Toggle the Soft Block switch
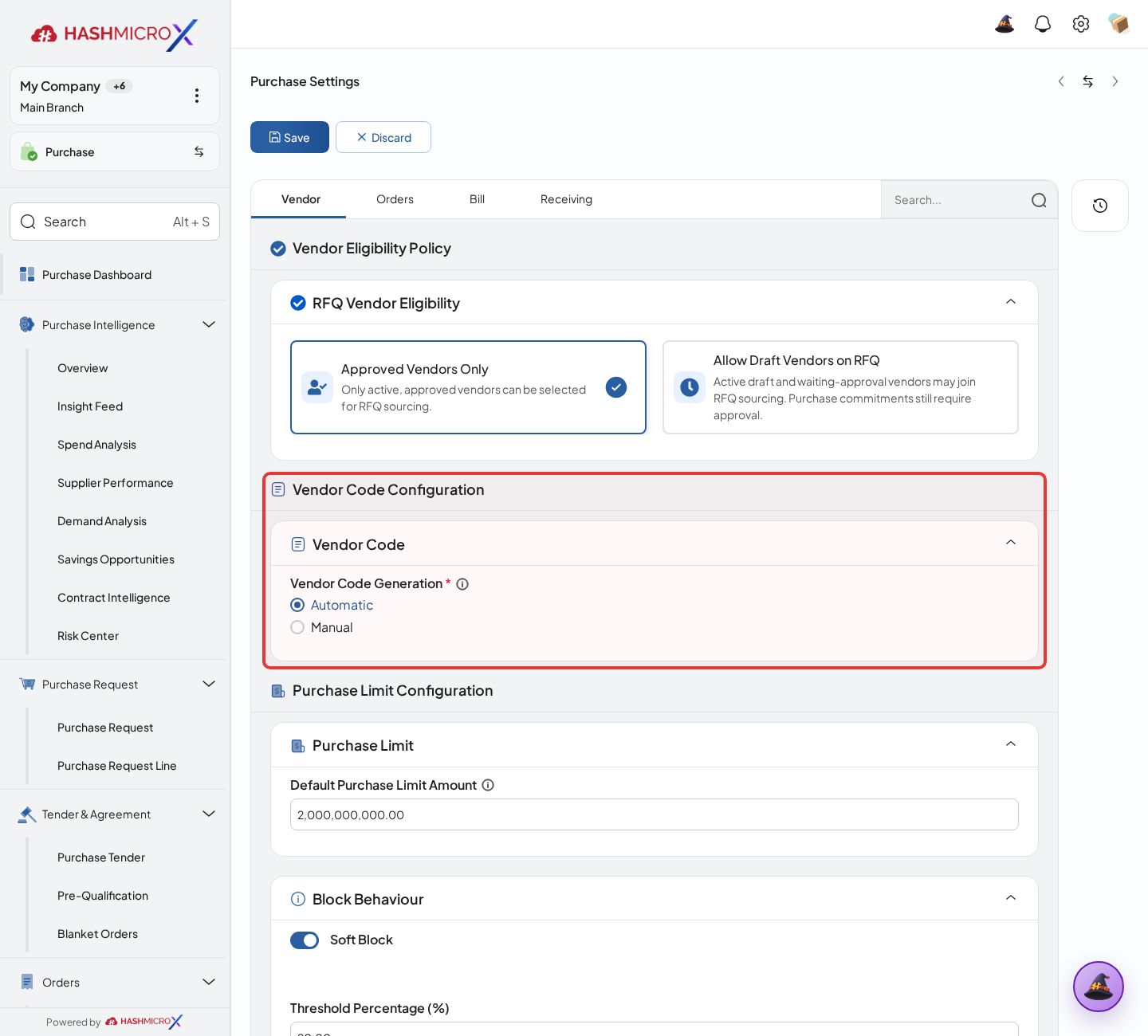 [305, 940]
